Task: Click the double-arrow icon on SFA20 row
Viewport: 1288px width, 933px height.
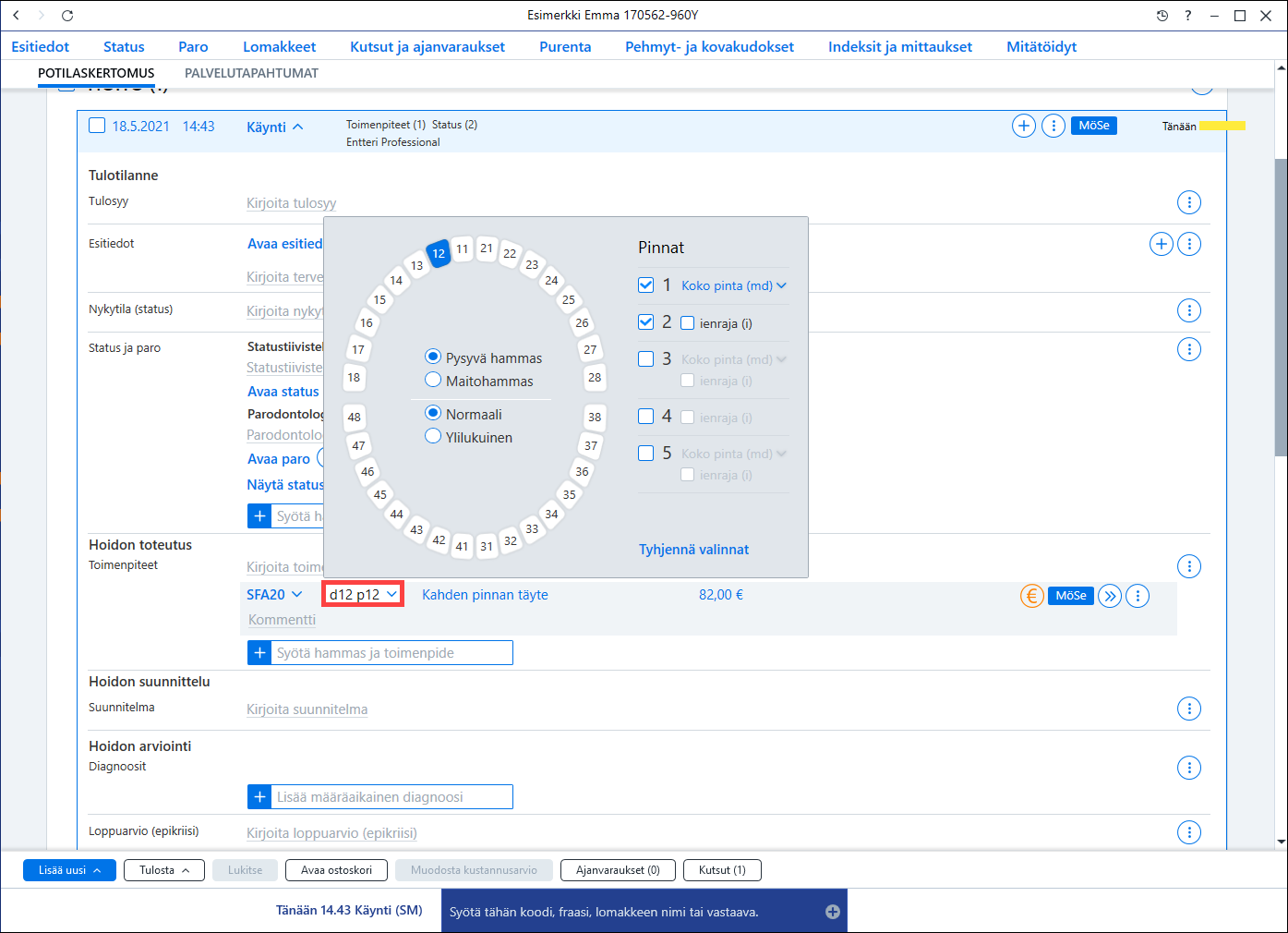Action: click(1110, 596)
